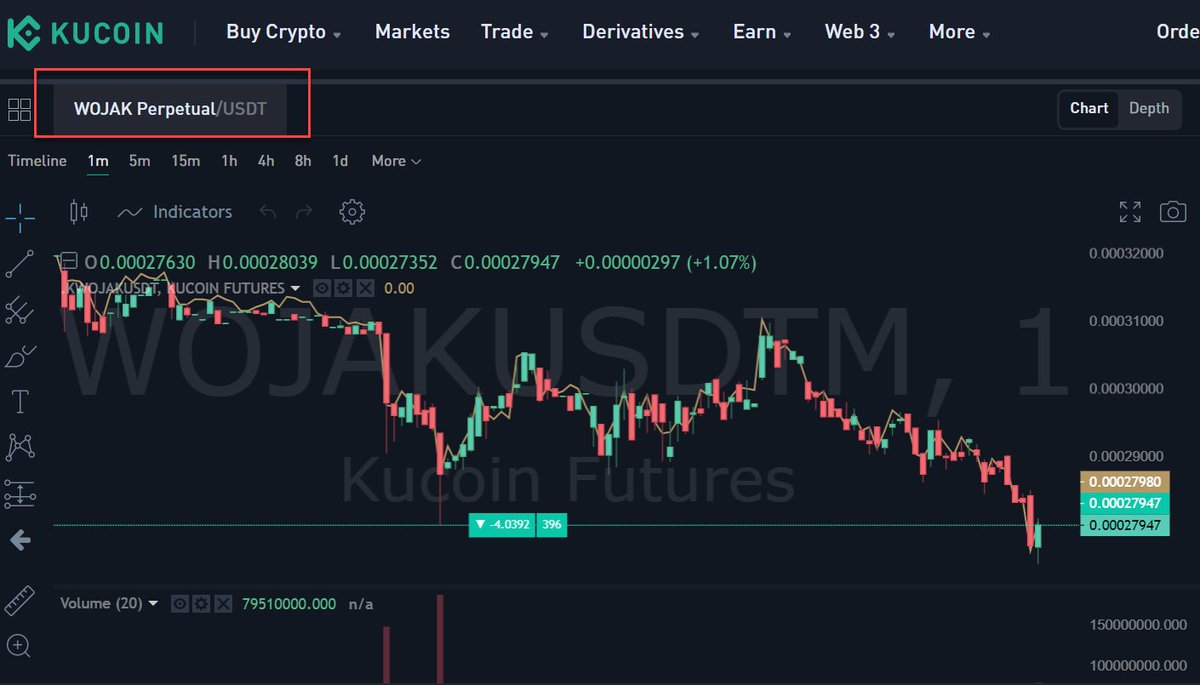The height and width of the screenshot is (685, 1200).
Task: Select the 1d timeframe
Action: coord(340,161)
